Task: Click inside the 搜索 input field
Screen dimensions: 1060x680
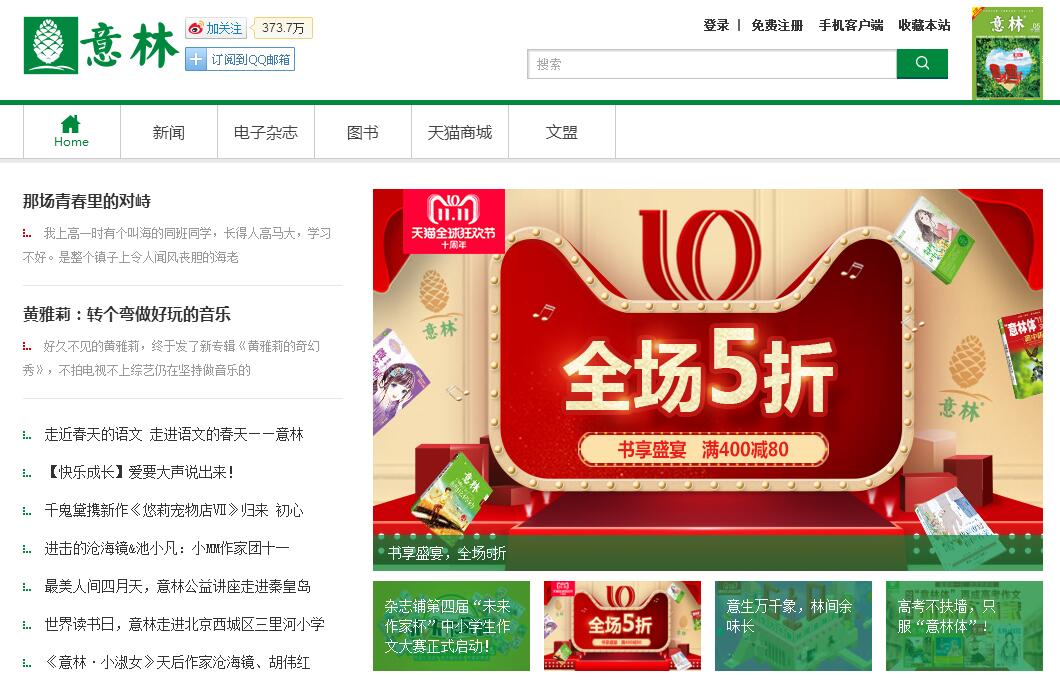Action: pyautogui.click(x=713, y=64)
